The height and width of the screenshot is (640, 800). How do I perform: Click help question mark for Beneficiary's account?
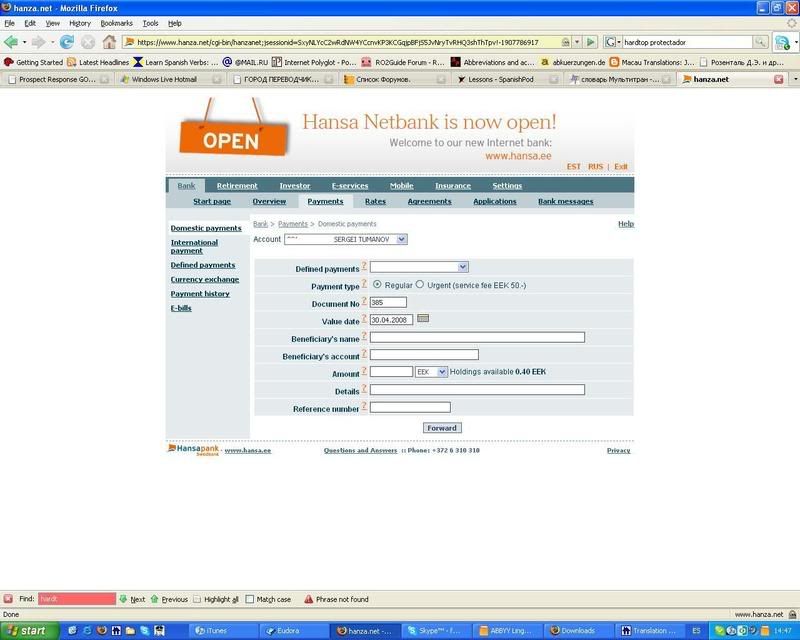point(364,354)
